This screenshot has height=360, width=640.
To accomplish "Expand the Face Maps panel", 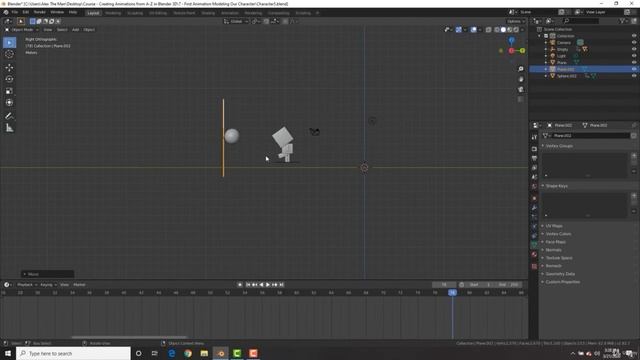I will coord(556,242).
